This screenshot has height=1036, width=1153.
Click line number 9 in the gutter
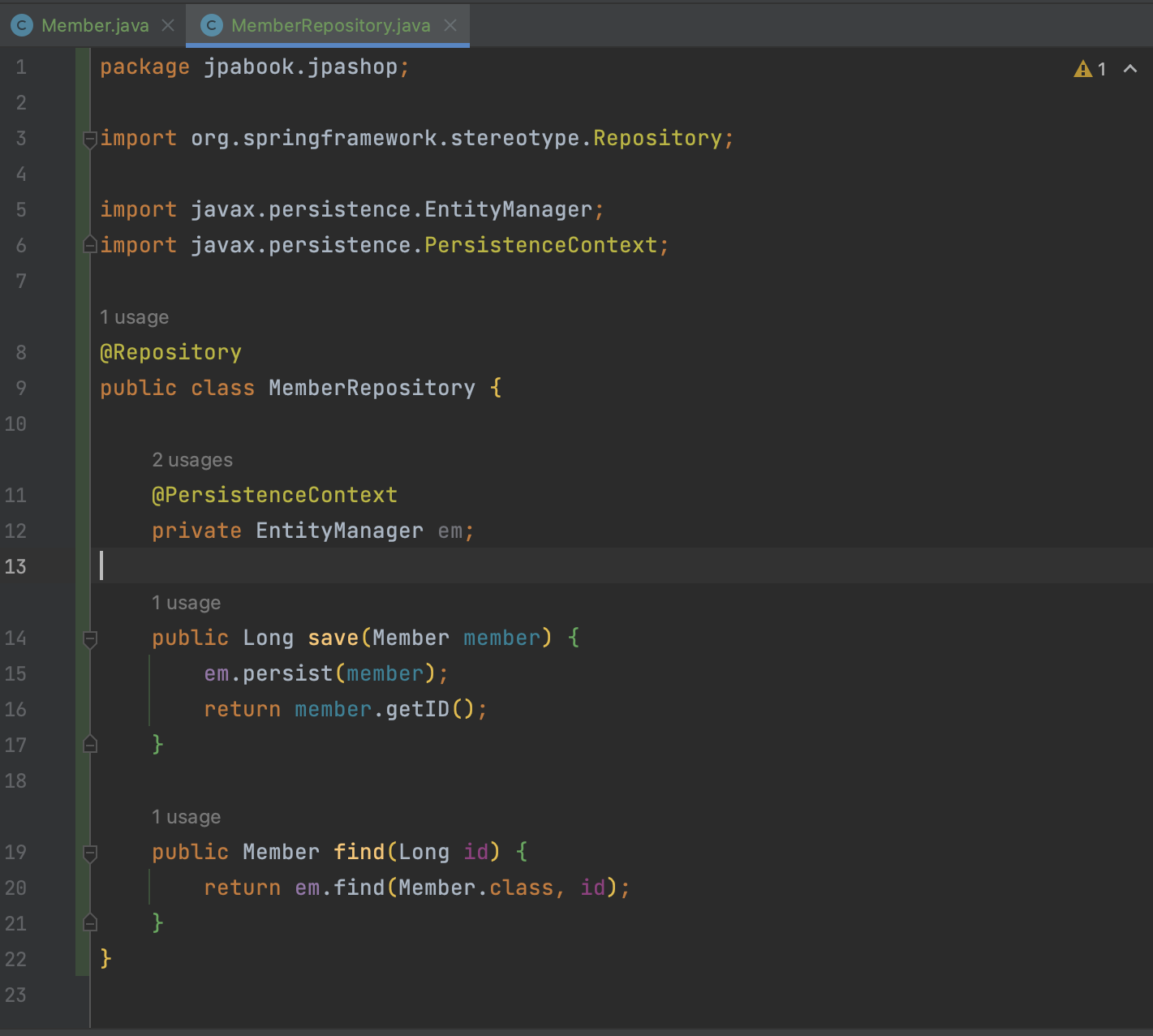pos(21,388)
